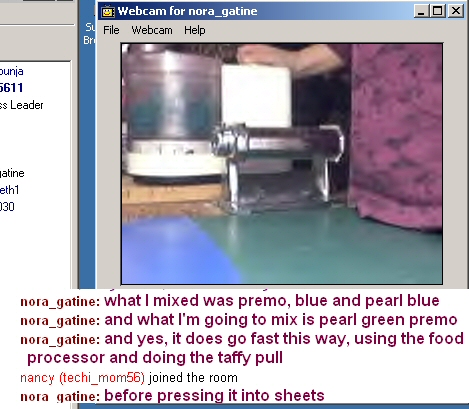Click the webcam video feed
Viewport: 469px width, 409px height.
282,164
